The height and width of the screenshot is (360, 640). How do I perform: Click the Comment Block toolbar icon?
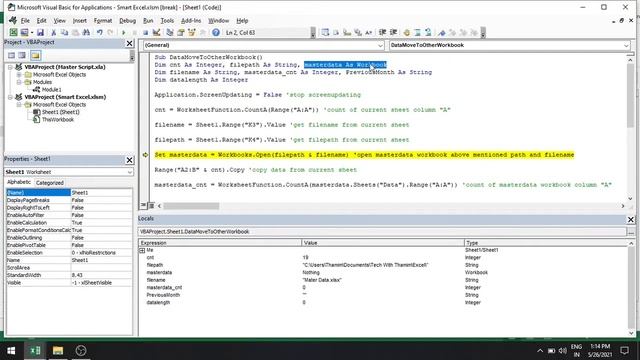(x=418, y=32)
